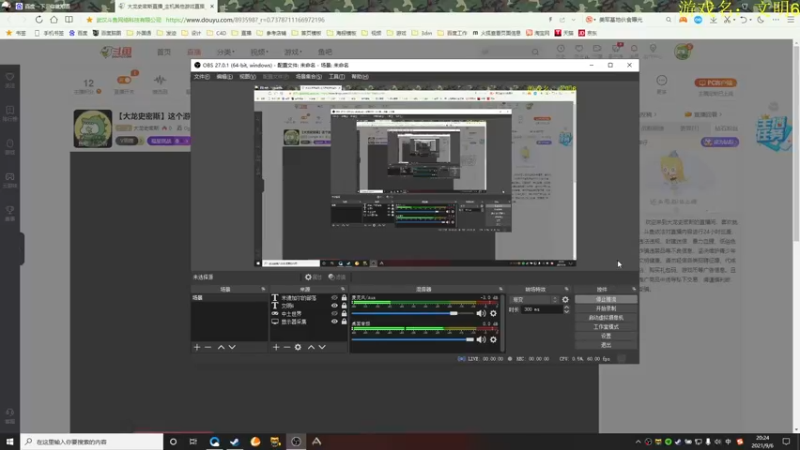Screen dimensions: 800x450
Task: Open settings gear for the microphone audio channel
Action: pyautogui.click(x=493, y=313)
